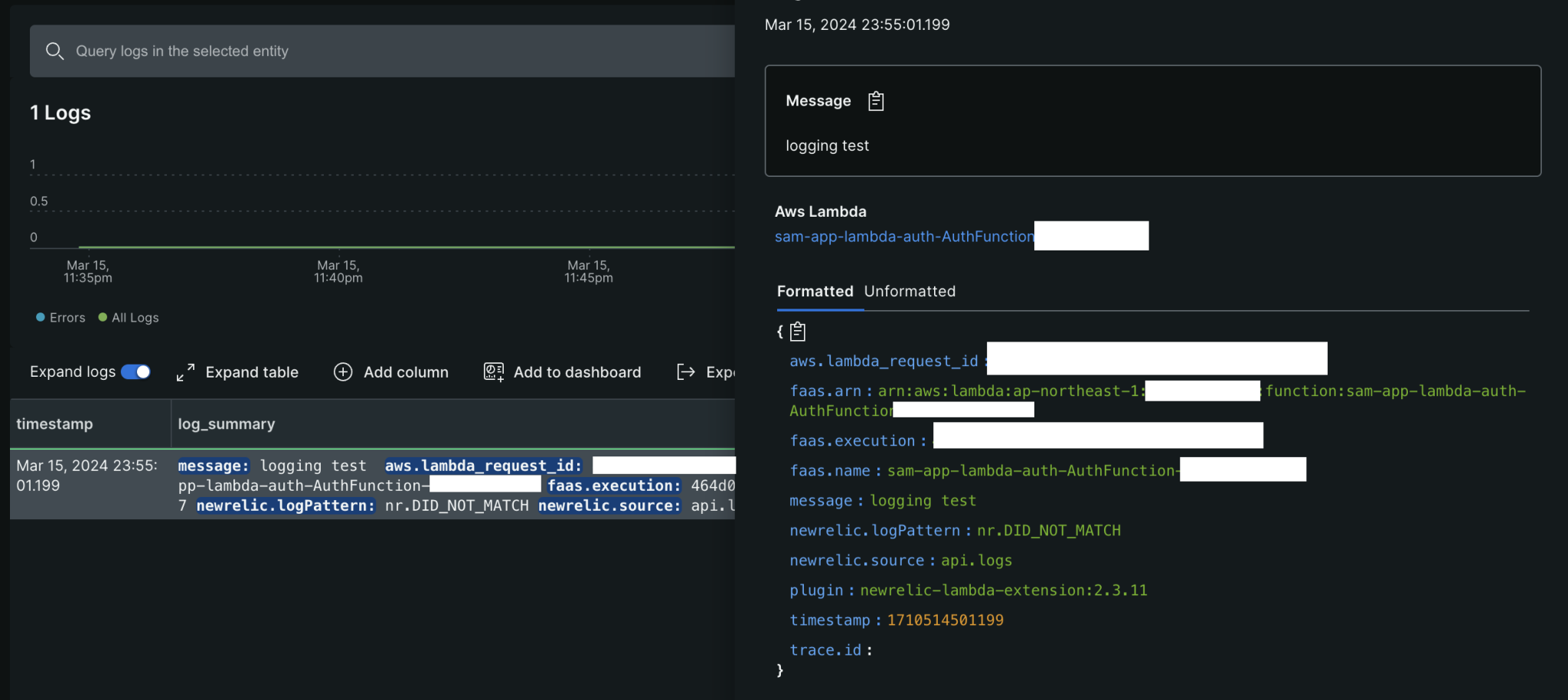Viewport: 1568px width, 700px height.
Task: Click the newrelic.logPattern value nr.DID_NOT_MATCH in details
Action: pyautogui.click(x=1049, y=531)
